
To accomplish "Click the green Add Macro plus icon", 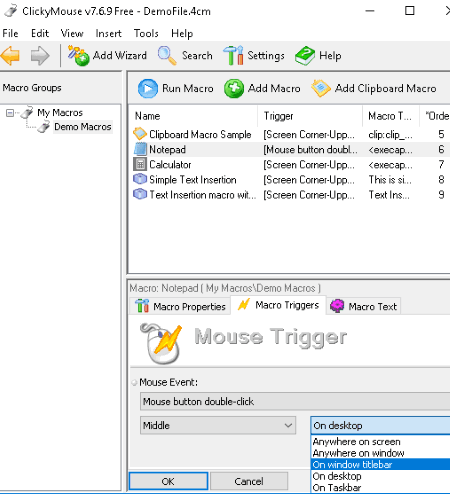I will pos(234,89).
